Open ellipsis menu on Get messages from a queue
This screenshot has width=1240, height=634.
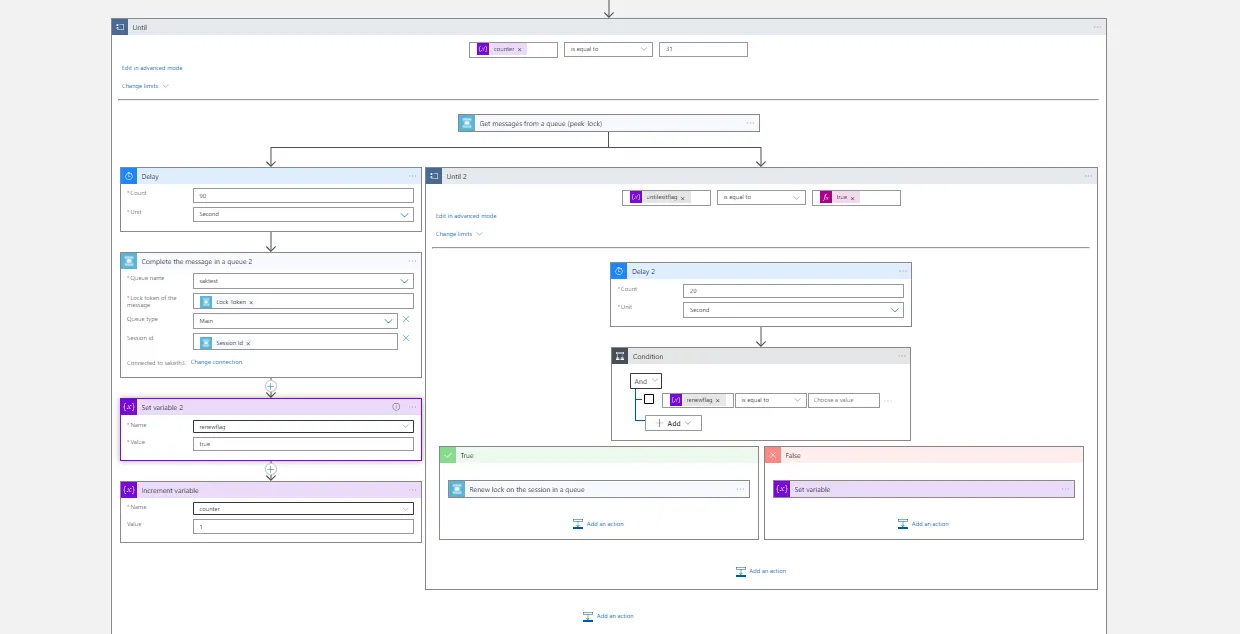click(750, 123)
